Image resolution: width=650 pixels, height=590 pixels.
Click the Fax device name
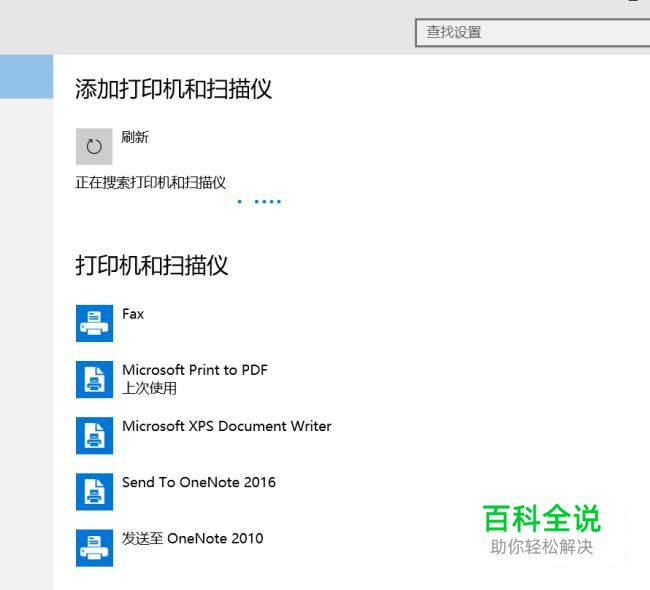coord(133,314)
